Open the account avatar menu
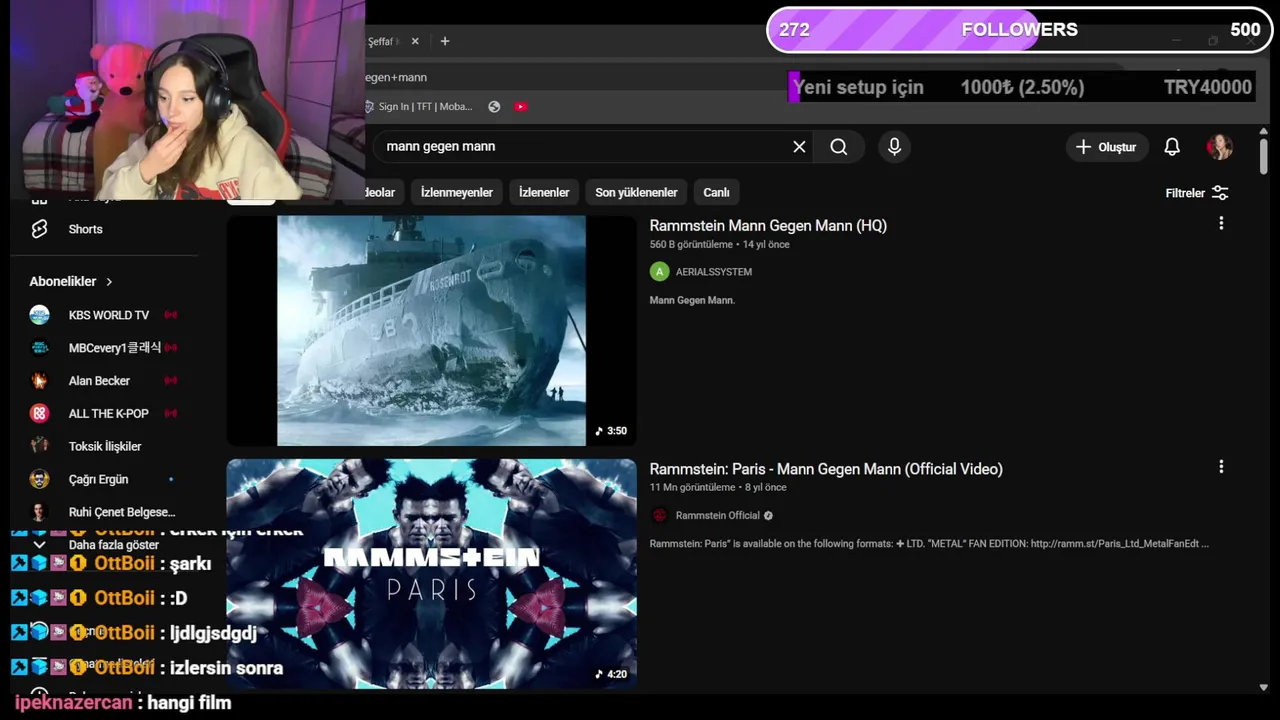This screenshot has height=720, width=1280. coord(1219,147)
